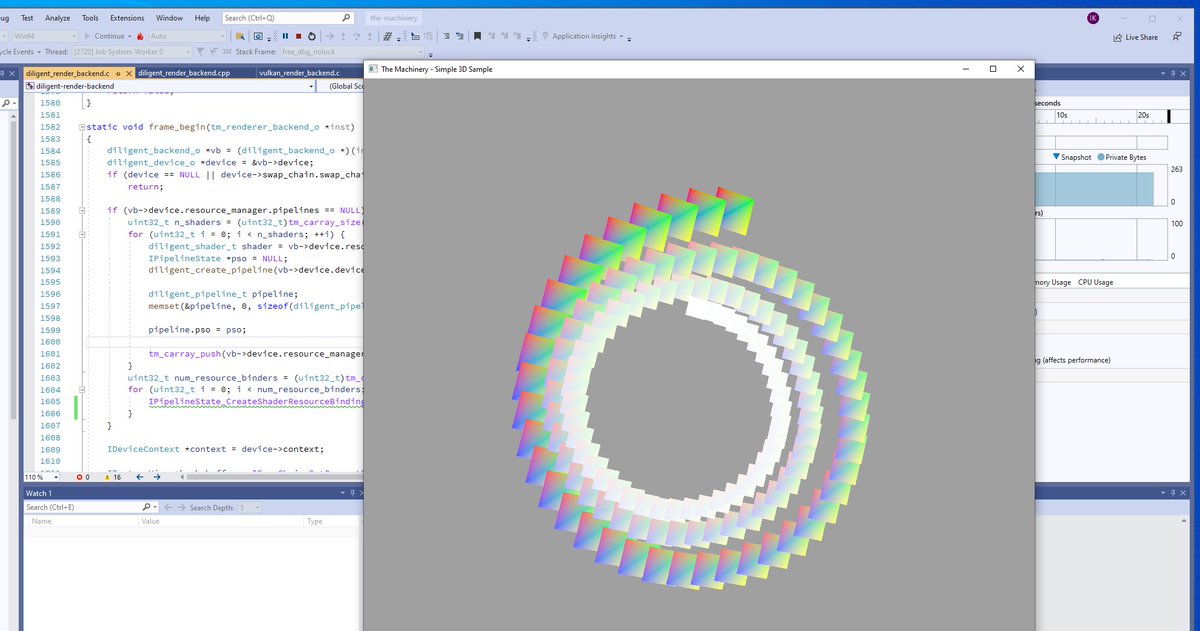
Task: Open the Auto dropdown in toolbar
Action: pyautogui.click(x=222, y=36)
